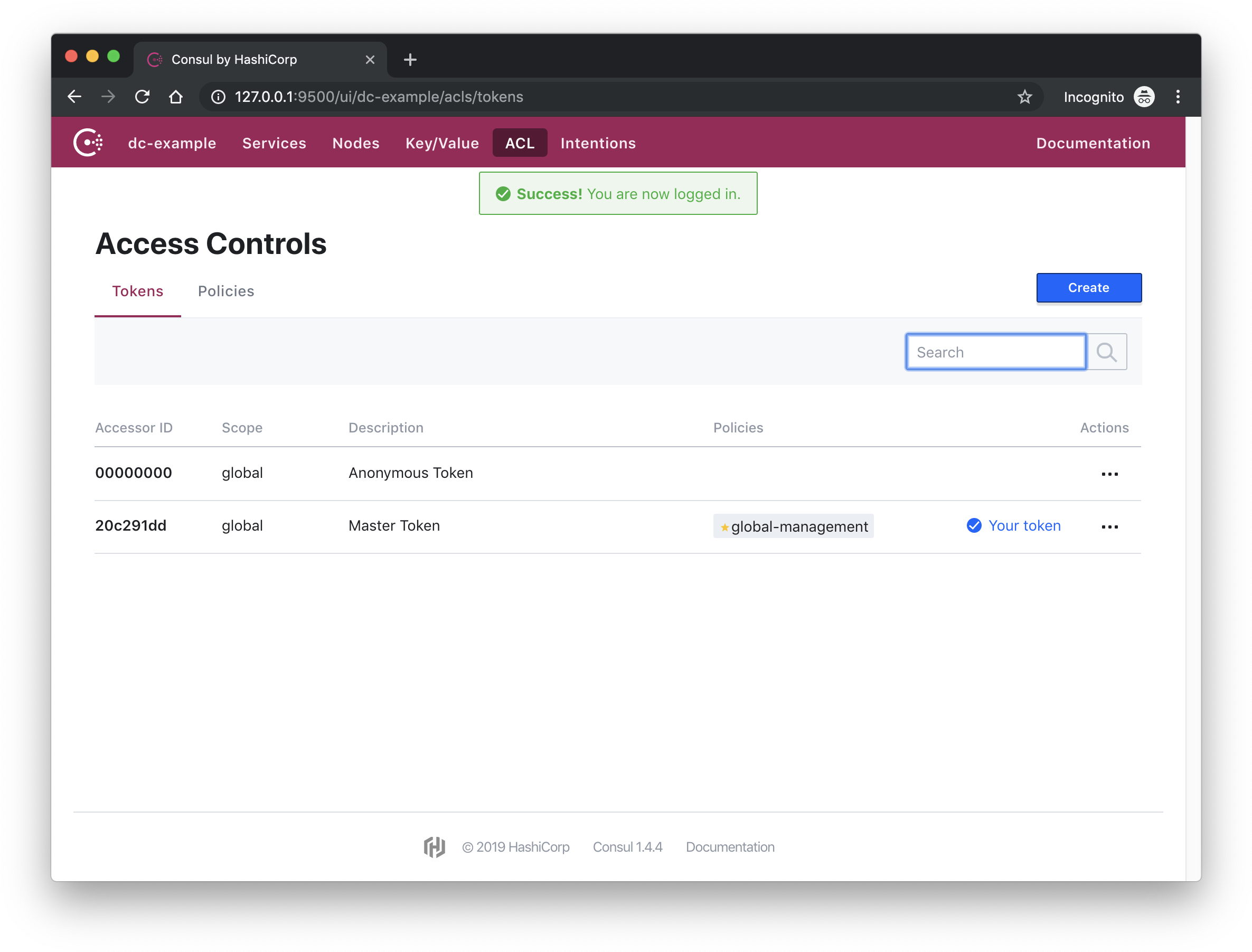Click the Services menu item in navbar
Viewport: 1252px width, 952px height.
coord(273,142)
